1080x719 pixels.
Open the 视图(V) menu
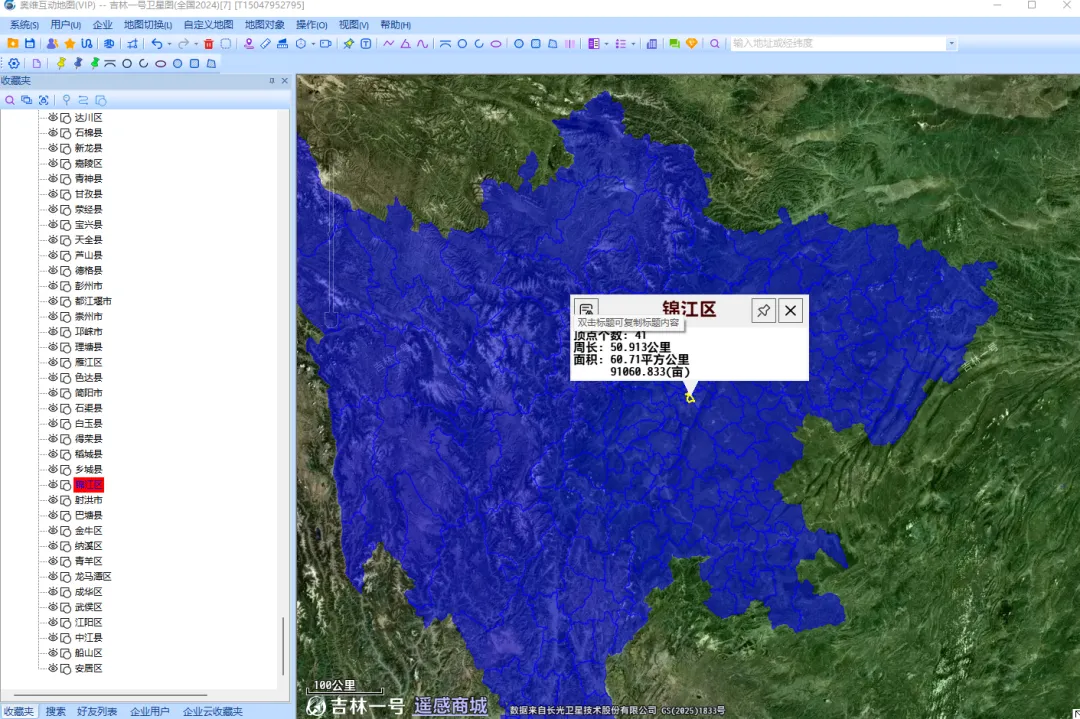(x=353, y=25)
